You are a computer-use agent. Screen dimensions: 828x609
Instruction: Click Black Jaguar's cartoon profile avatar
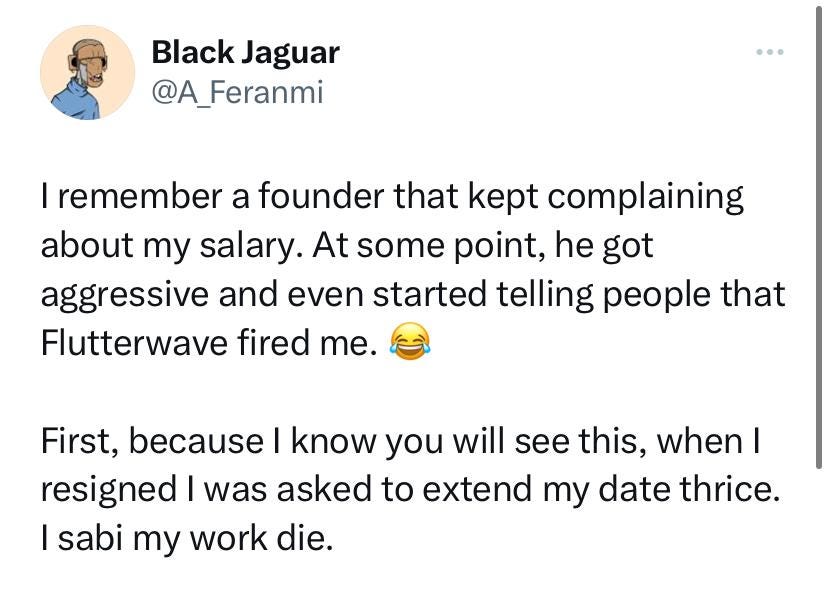88,72
